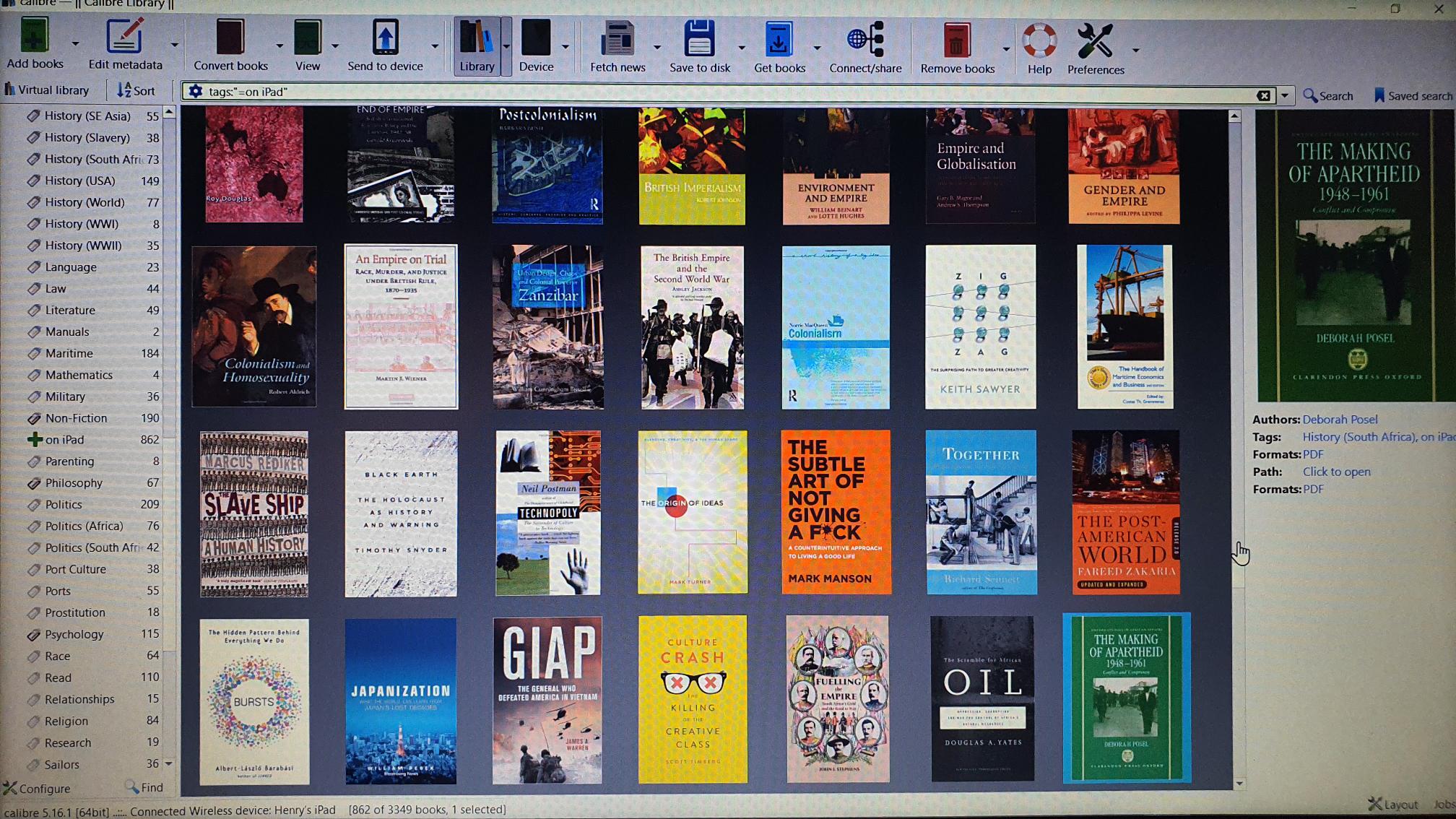
Task: Clear the search query box
Action: click(x=1263, y=95)
